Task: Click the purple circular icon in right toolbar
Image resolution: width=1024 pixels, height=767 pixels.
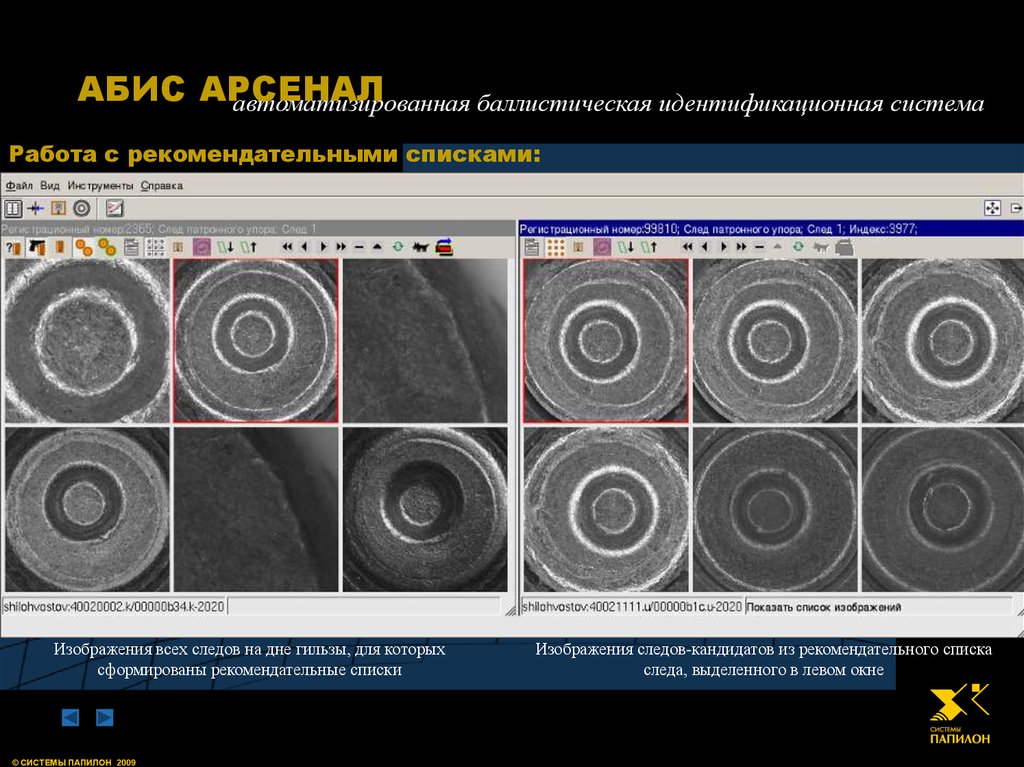Action: point(602,247)
